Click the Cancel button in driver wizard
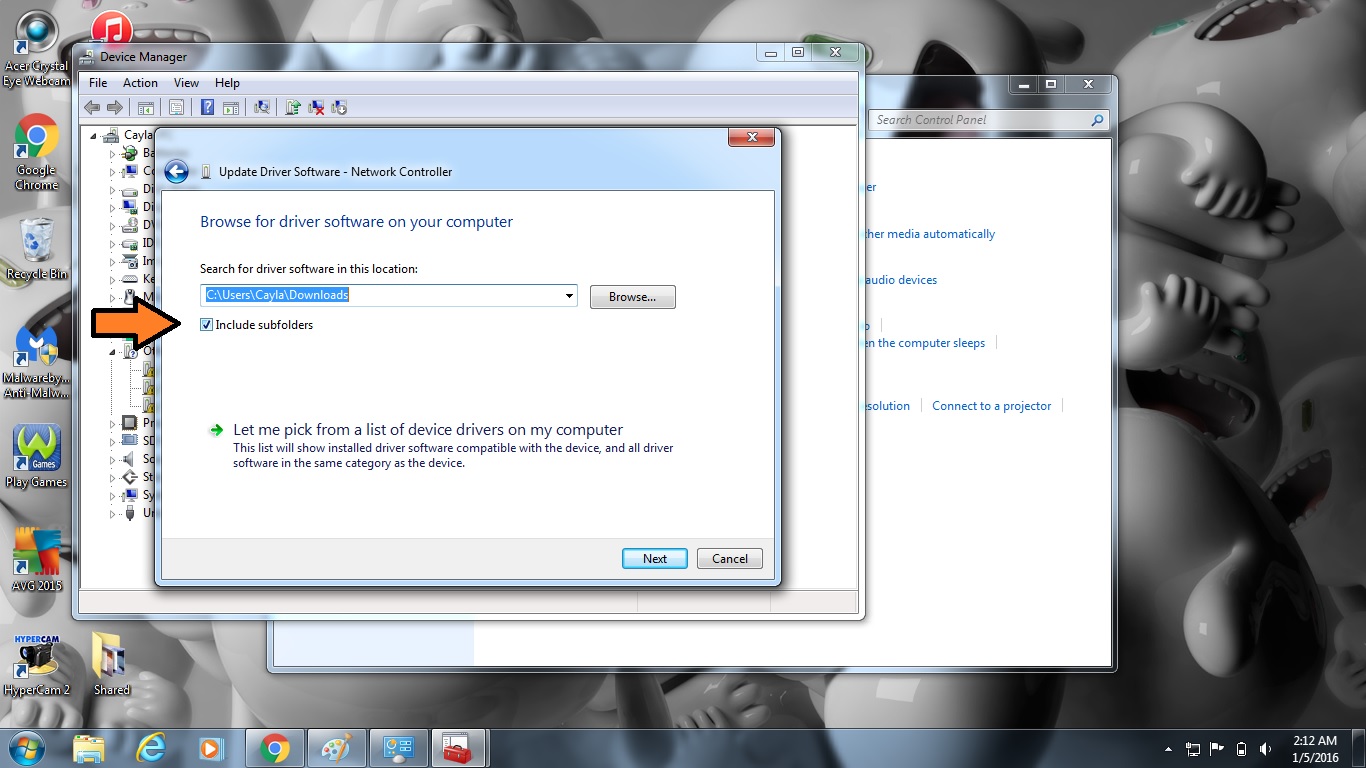This screenshot has height=768, width=1366. pos(730,559)
